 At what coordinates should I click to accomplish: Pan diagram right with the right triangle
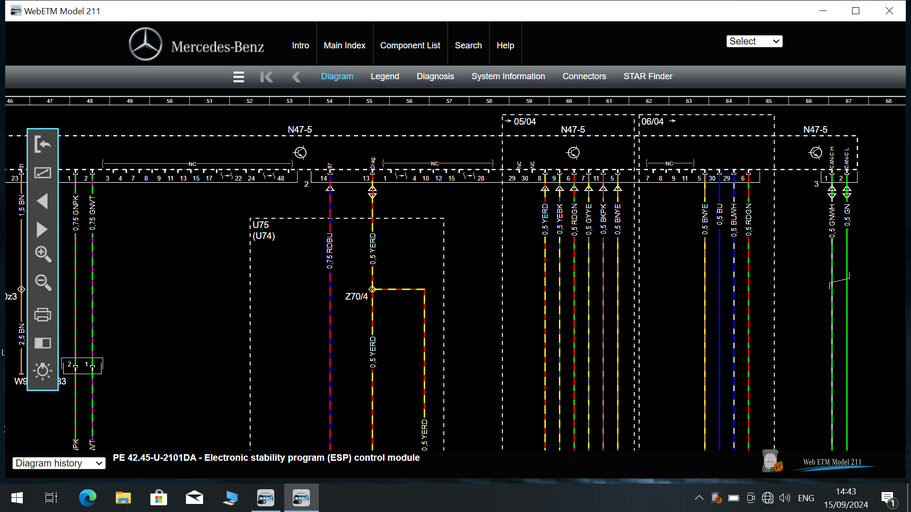(42, 230)
